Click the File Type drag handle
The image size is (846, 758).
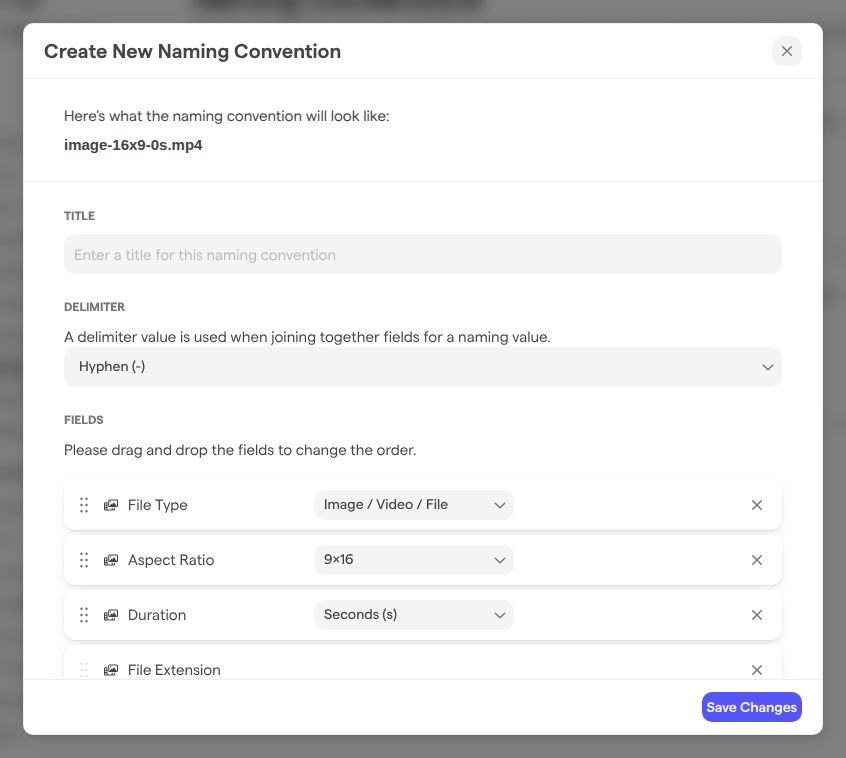click(84, 505)
